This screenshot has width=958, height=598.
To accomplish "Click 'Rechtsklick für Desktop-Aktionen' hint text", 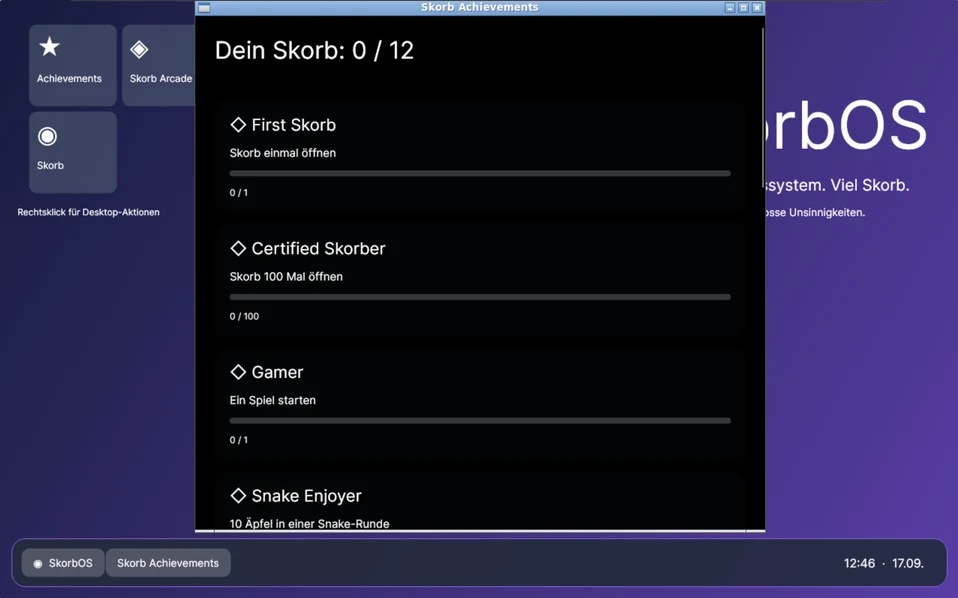I will (x=88, y=212).
